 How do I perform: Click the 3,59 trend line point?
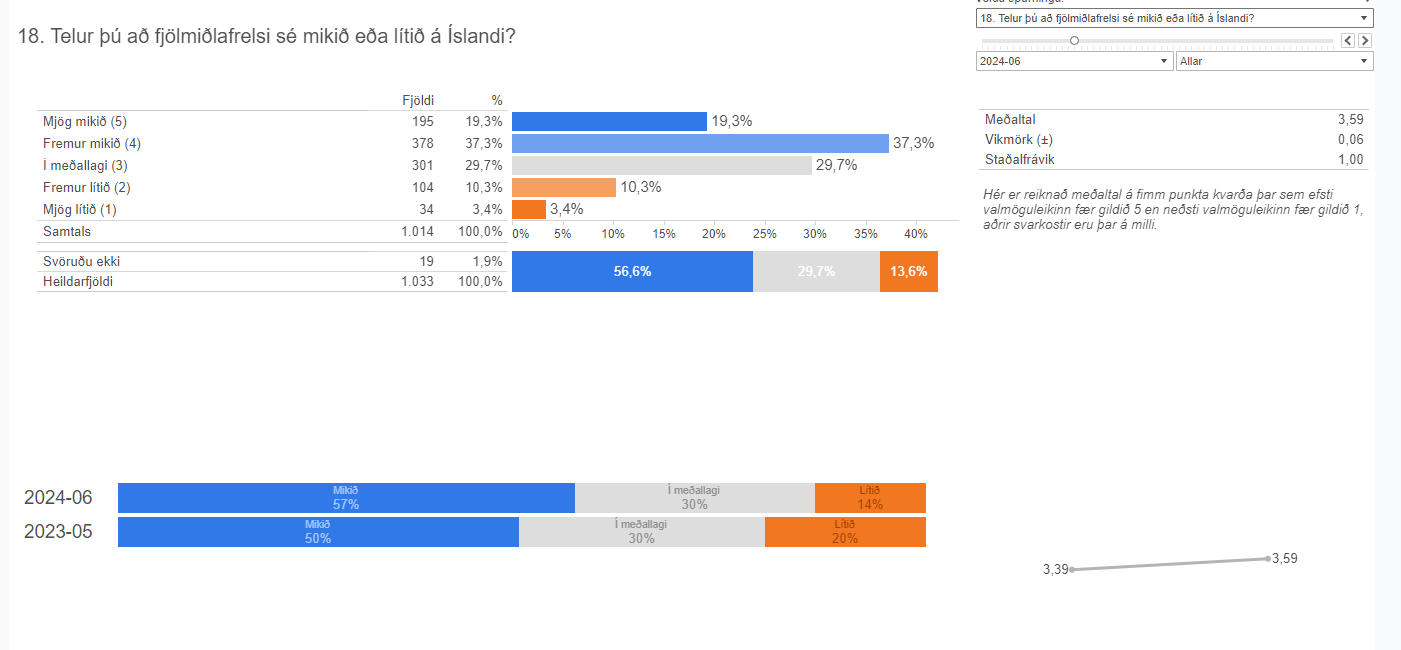point(1268,558)
